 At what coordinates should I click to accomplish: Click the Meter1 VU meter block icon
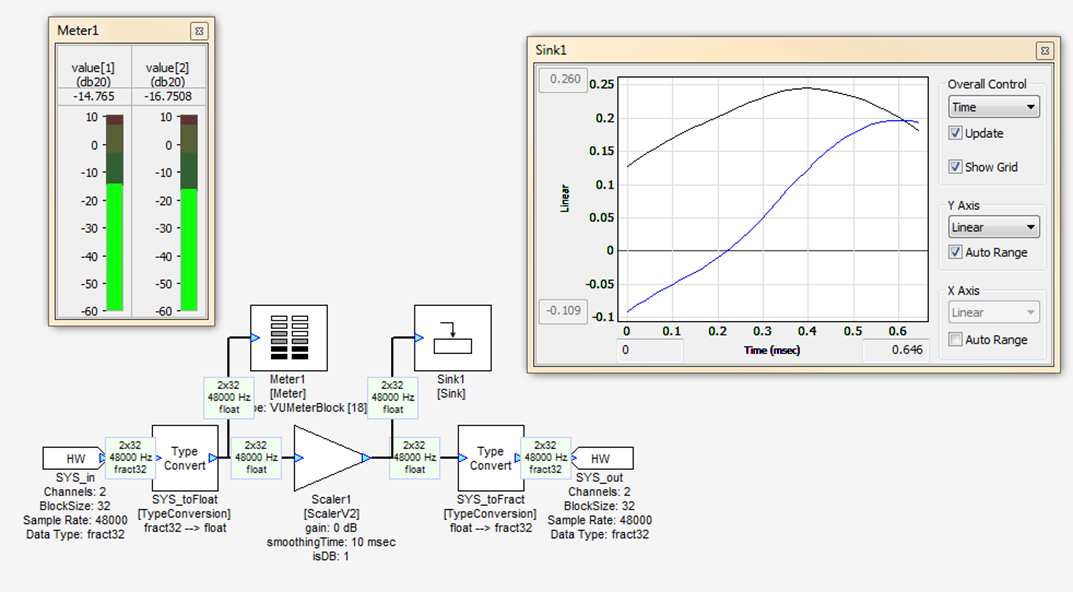(x=289, y=338)
